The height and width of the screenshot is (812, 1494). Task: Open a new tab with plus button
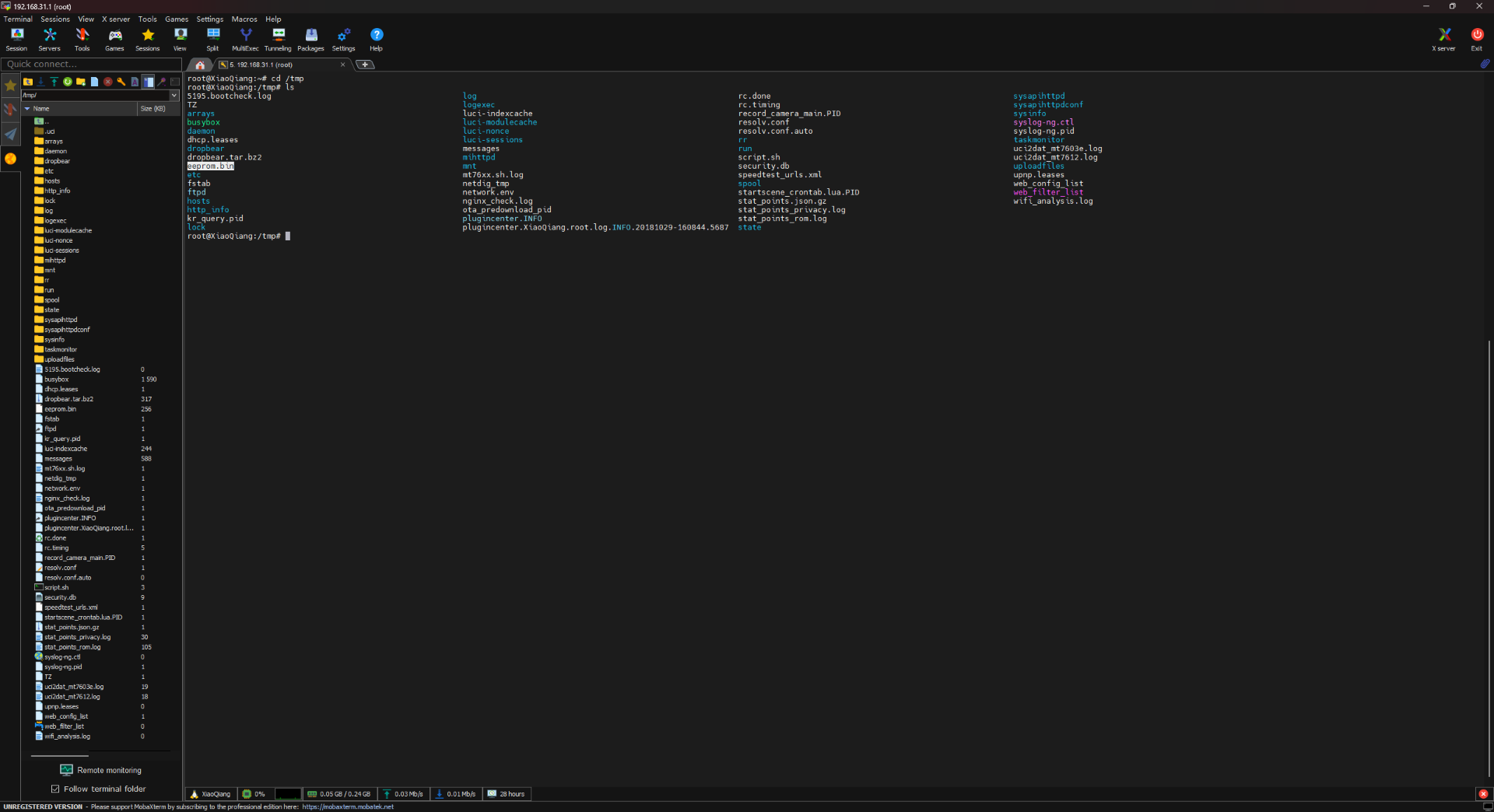(365, 65)
